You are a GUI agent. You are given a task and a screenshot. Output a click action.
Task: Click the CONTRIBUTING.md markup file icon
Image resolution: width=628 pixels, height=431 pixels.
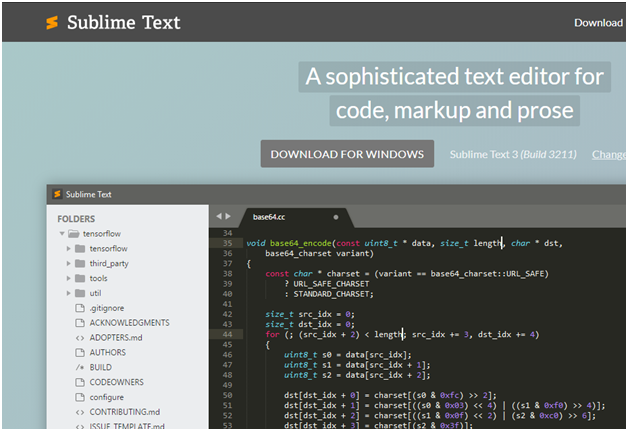point(80,412)
